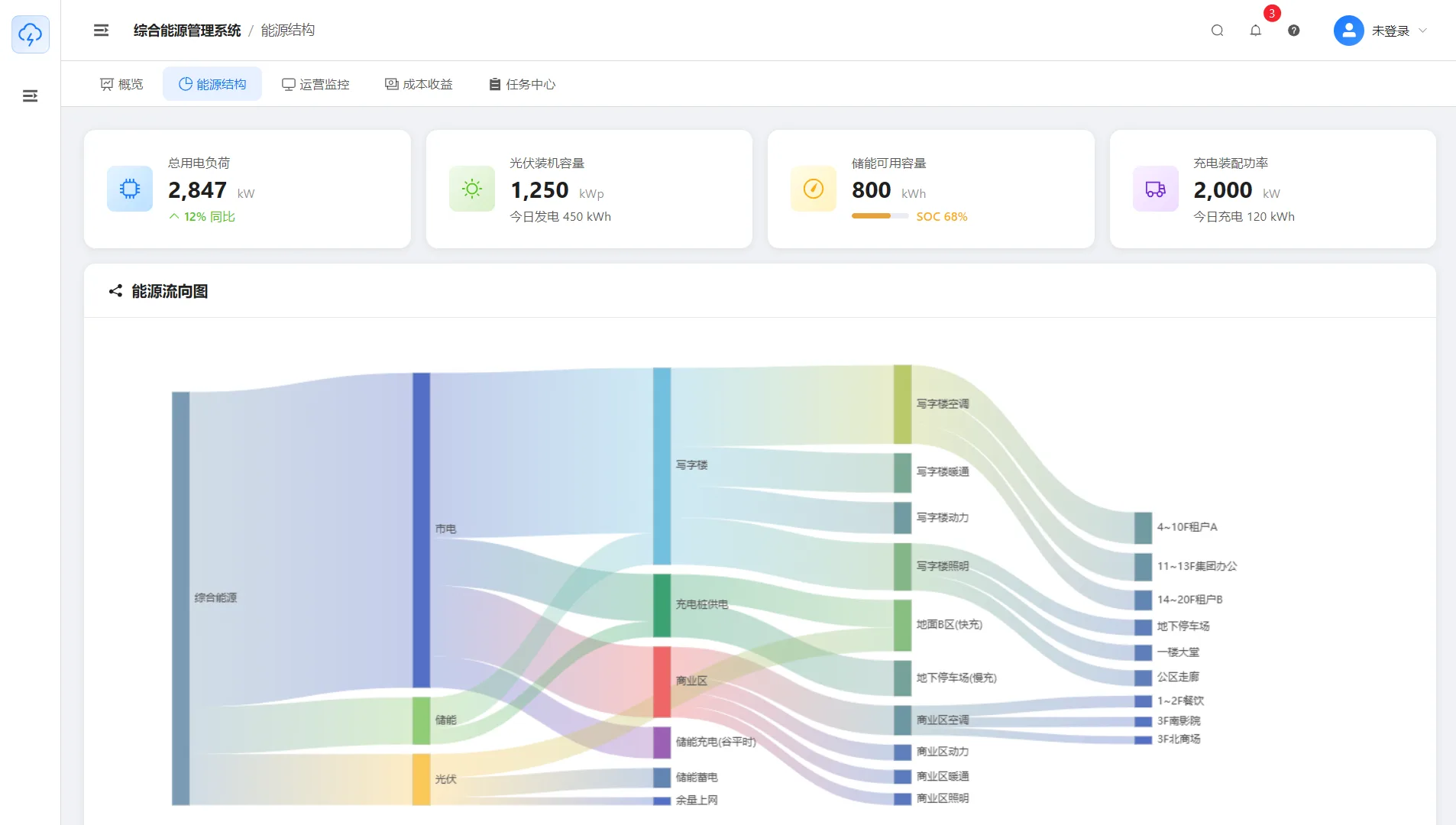This screenshot has width=1456, height=825.
Task: Click the 1~2F餐饮 node label
Action: 1180,700
